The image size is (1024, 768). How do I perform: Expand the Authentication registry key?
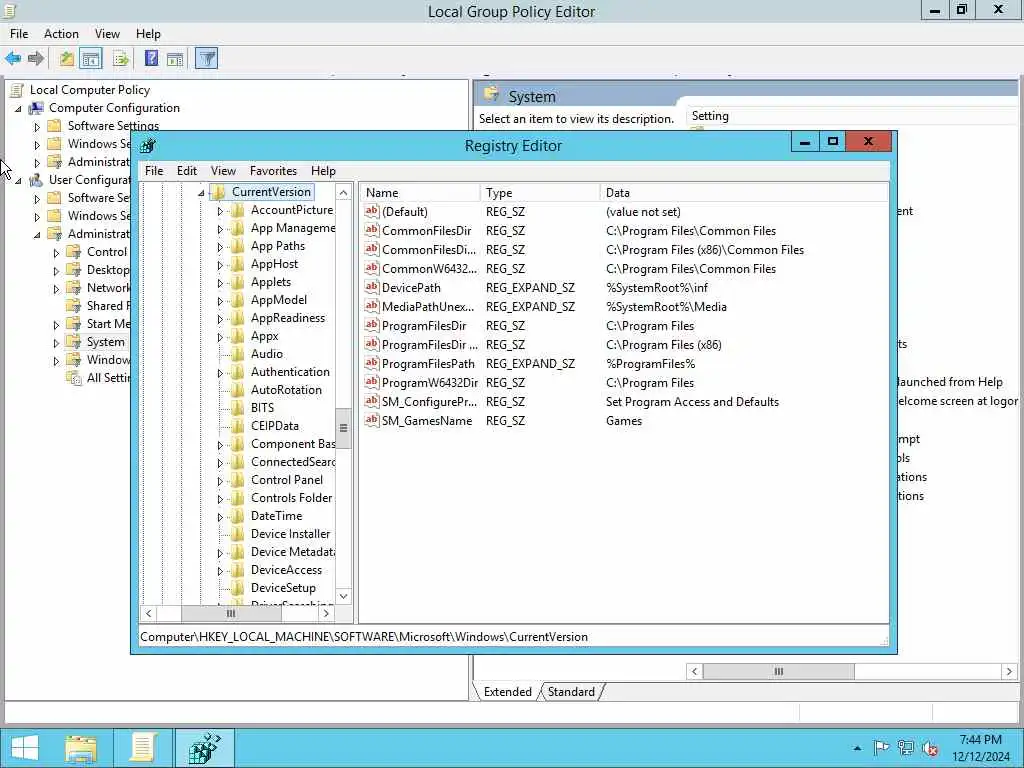(x=220, y=373)
